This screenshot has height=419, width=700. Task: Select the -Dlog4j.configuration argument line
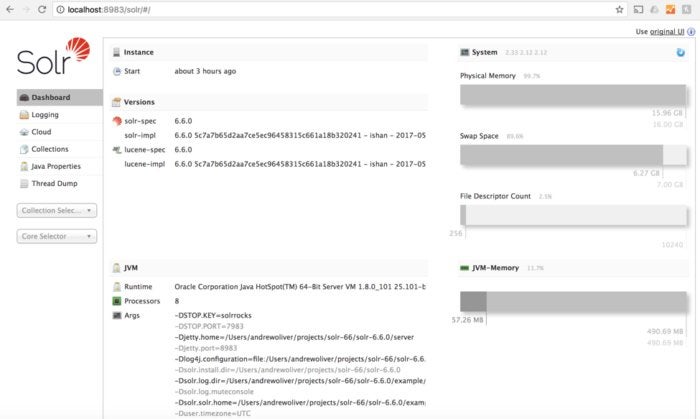[300, 359]
